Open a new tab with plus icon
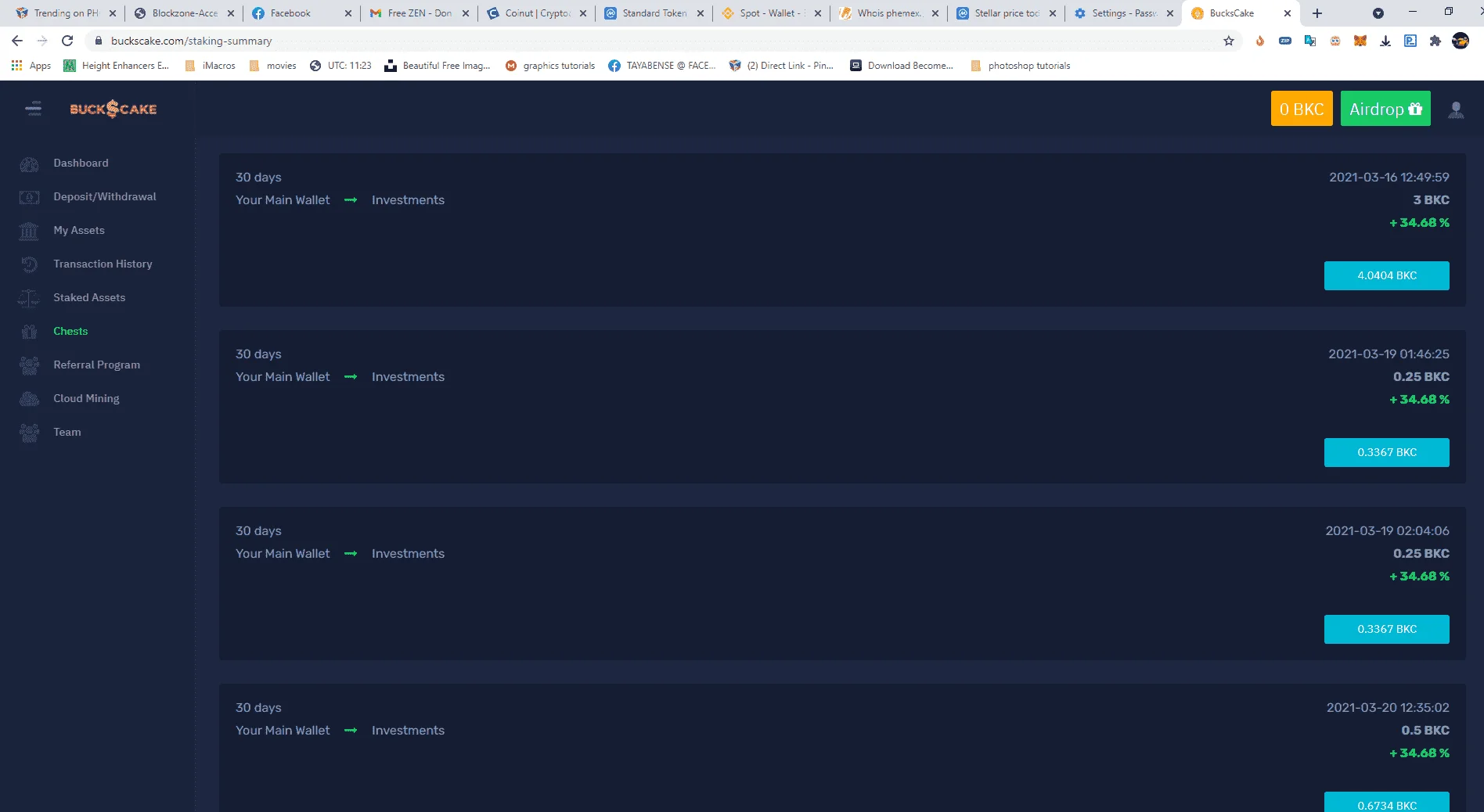Screen dimensions: 1484x812 (1317, 13)
